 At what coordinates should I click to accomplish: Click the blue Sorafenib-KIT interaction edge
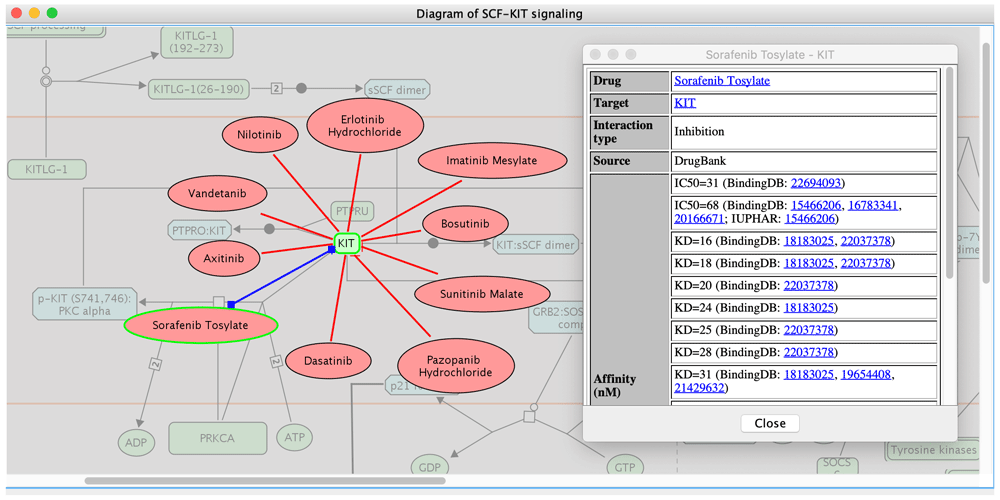click(x=281, y=277)
